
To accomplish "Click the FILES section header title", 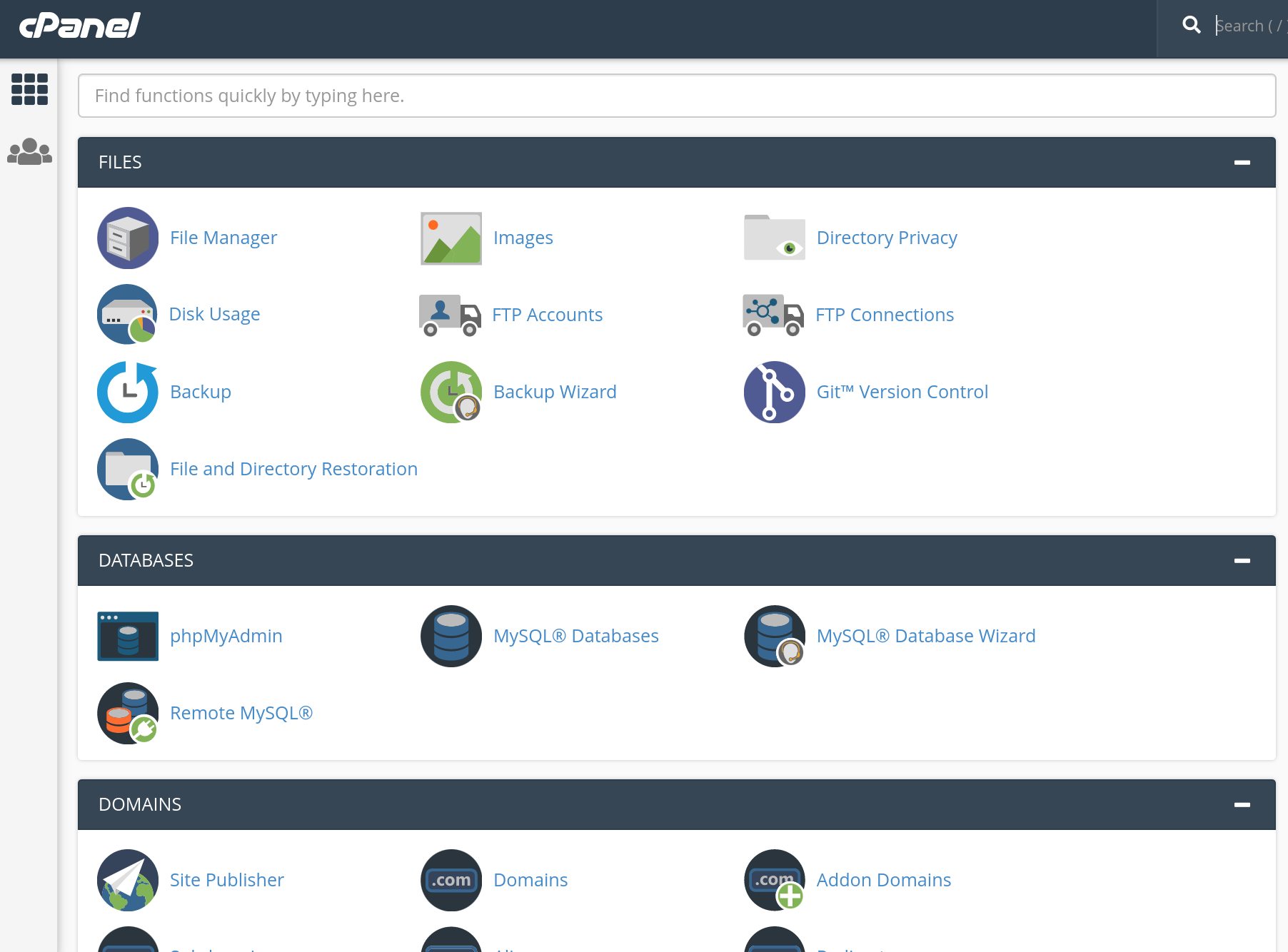I will pos(120,163).
